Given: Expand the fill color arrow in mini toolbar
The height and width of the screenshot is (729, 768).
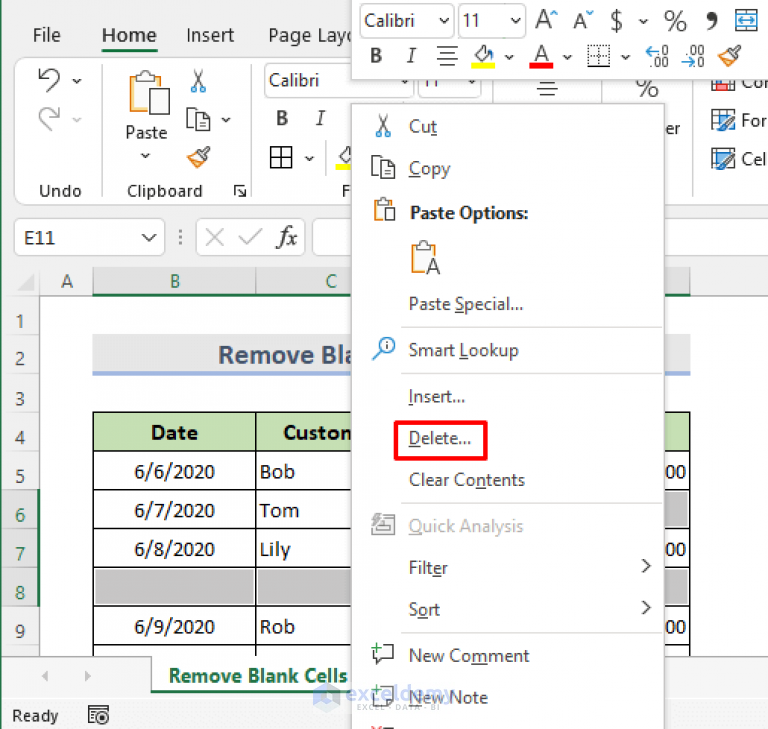Looking at the screenshot, I should [x=509, y=57].
